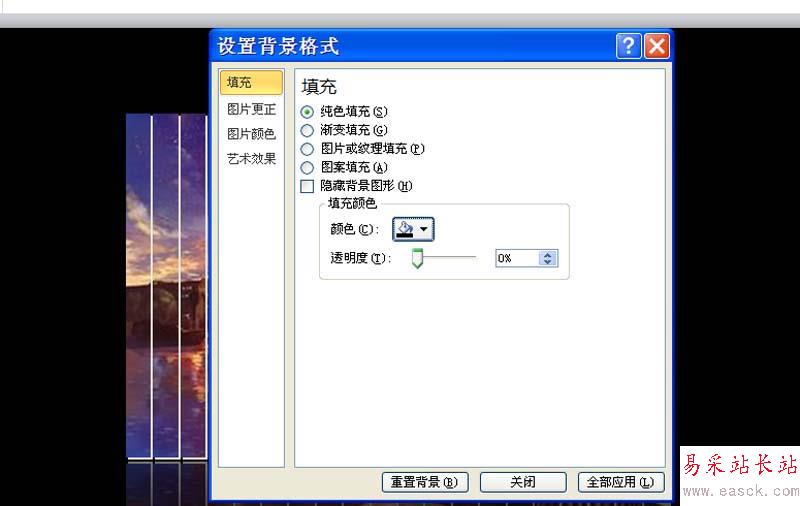Click the transparency slider handle
The image size is (800, 506).
pyautogui.click(x=417, y=258)
